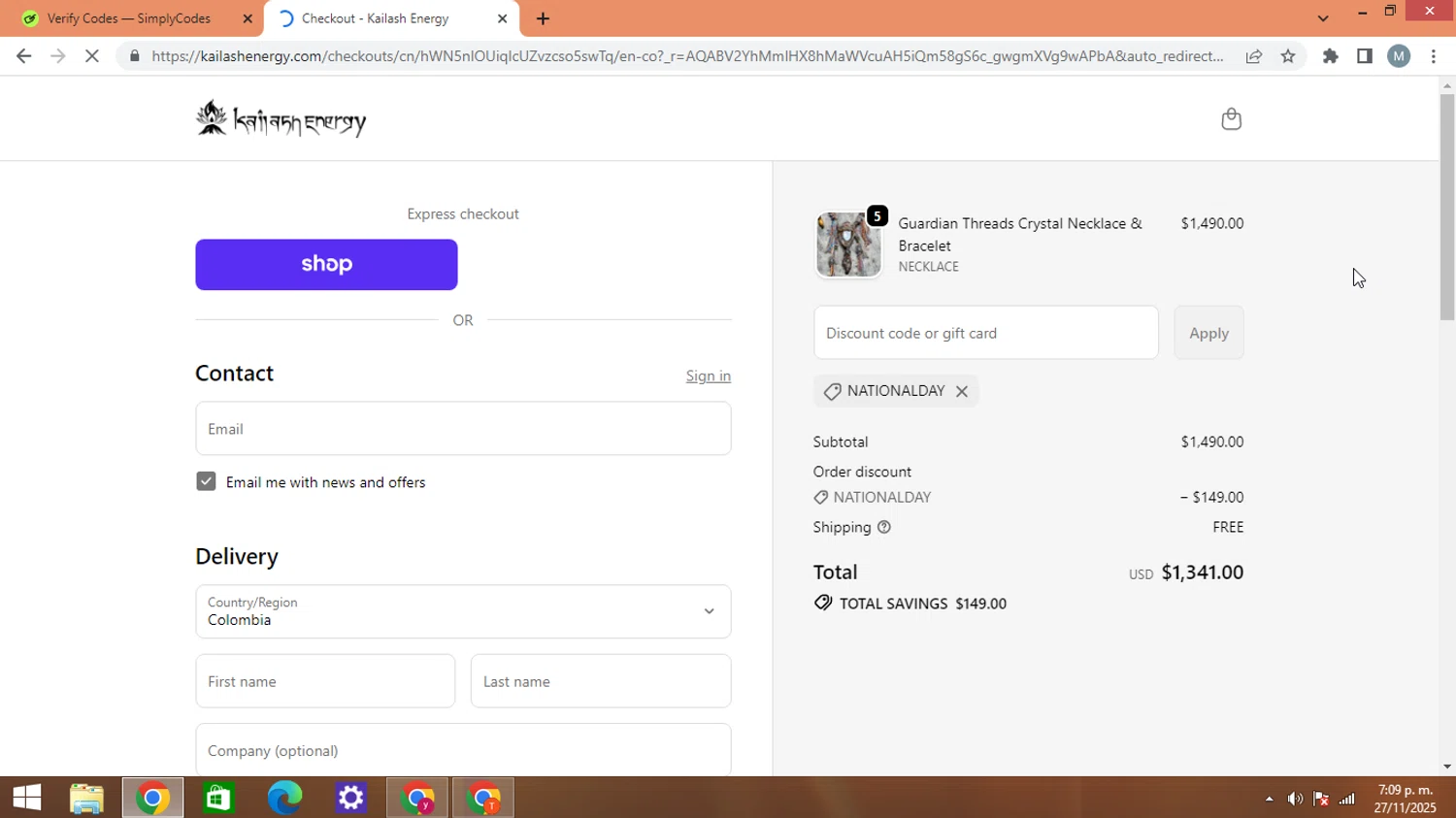Uncheck Email me with news and offers
The height and width of the screenshot is (818, 1456).
tap(206, 481)
